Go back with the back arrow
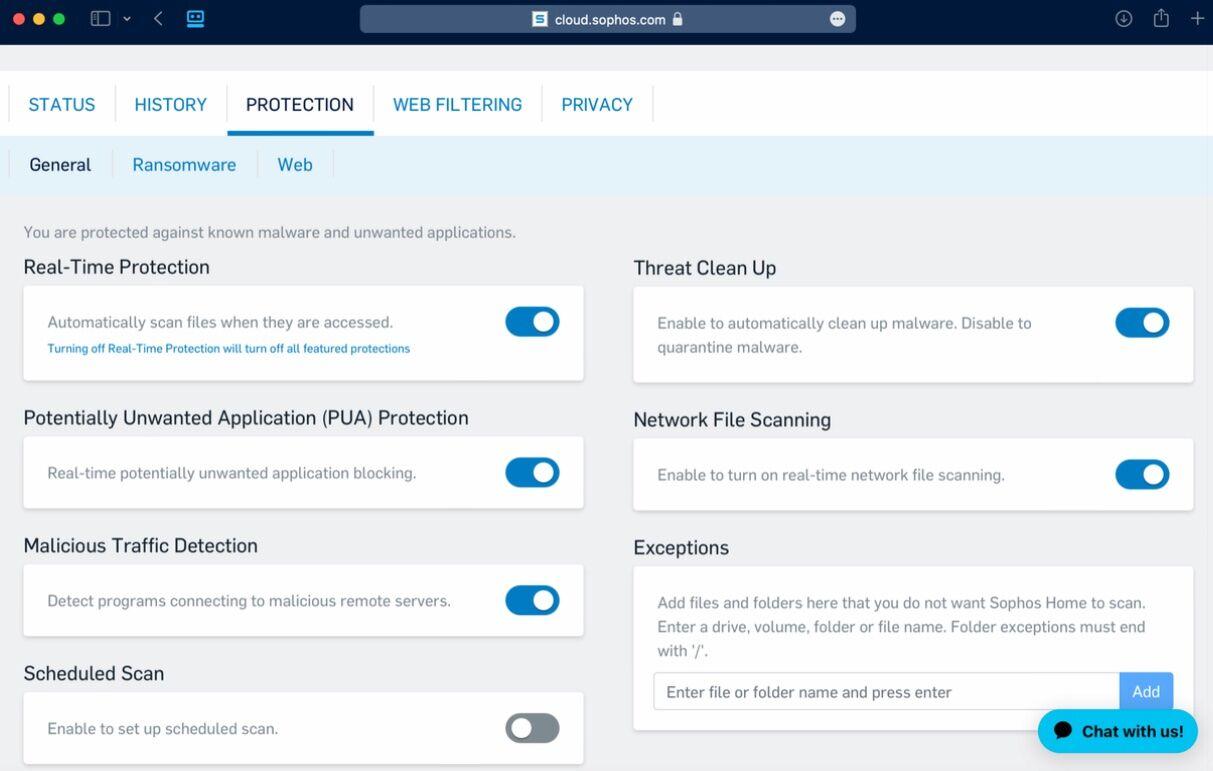The image size is (1213, 771). coord(158,19)
